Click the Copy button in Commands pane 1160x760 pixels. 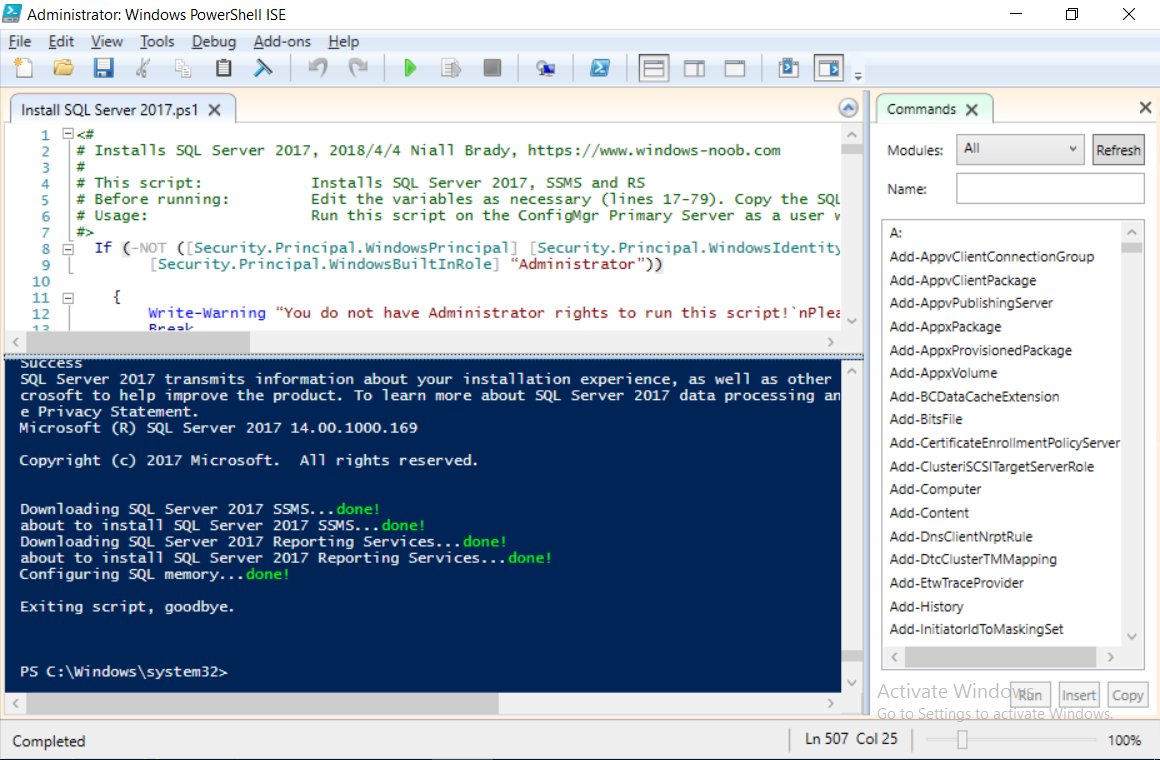click(x=1127, y=695)
